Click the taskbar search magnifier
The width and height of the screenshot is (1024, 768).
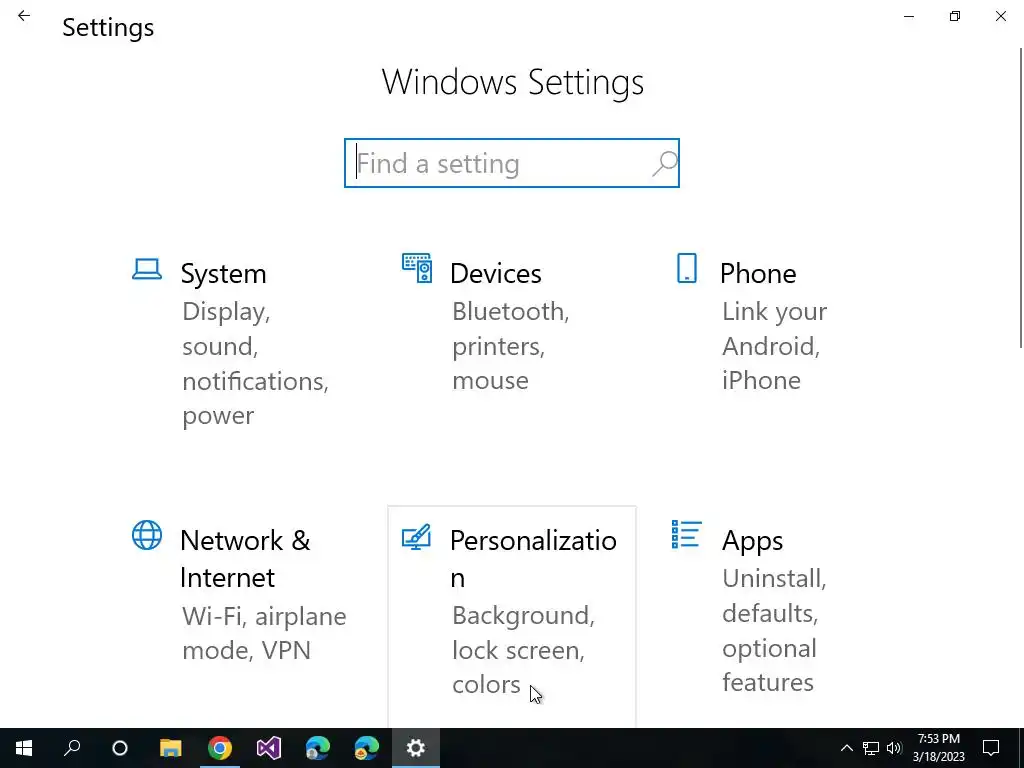tap(72, 748)
